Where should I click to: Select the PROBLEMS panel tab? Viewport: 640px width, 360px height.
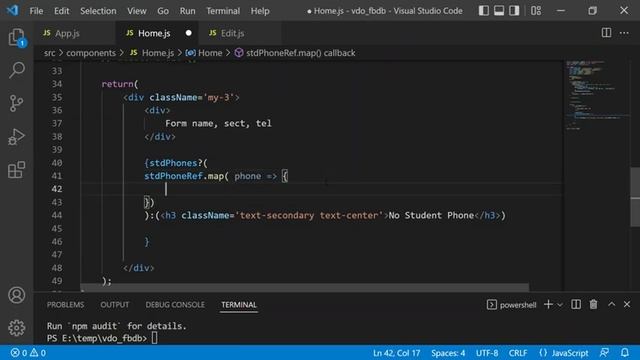(x=65, y=304)
